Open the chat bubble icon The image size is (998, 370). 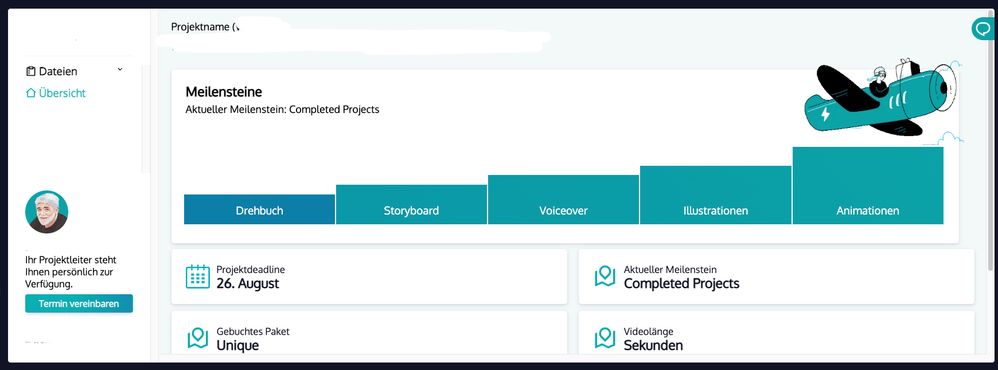983,29
